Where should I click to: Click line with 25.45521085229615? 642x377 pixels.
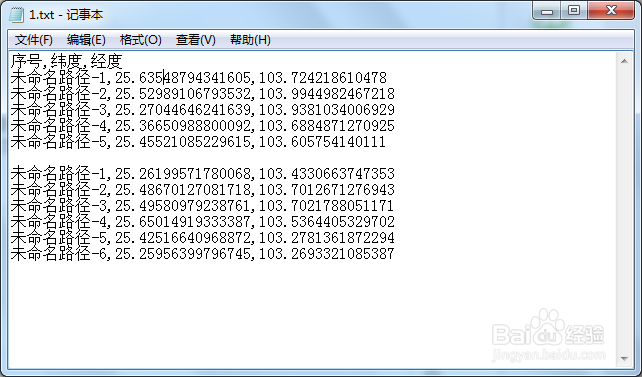click(198, 142)
